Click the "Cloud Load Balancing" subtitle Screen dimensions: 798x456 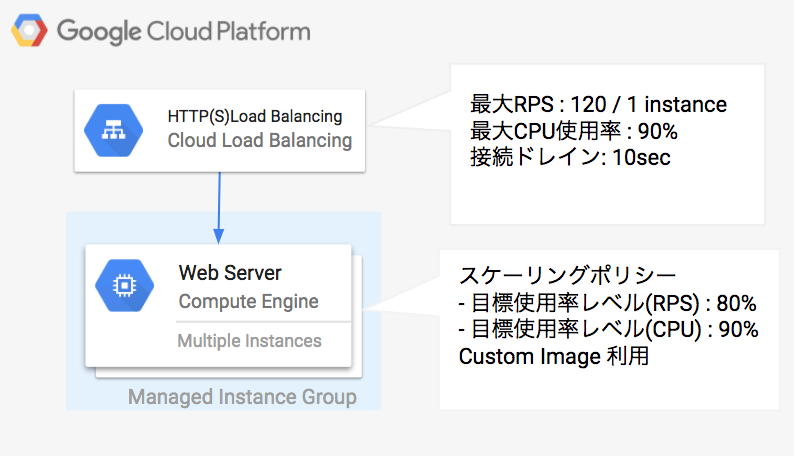pyautogui.click(x=260, y=140)
